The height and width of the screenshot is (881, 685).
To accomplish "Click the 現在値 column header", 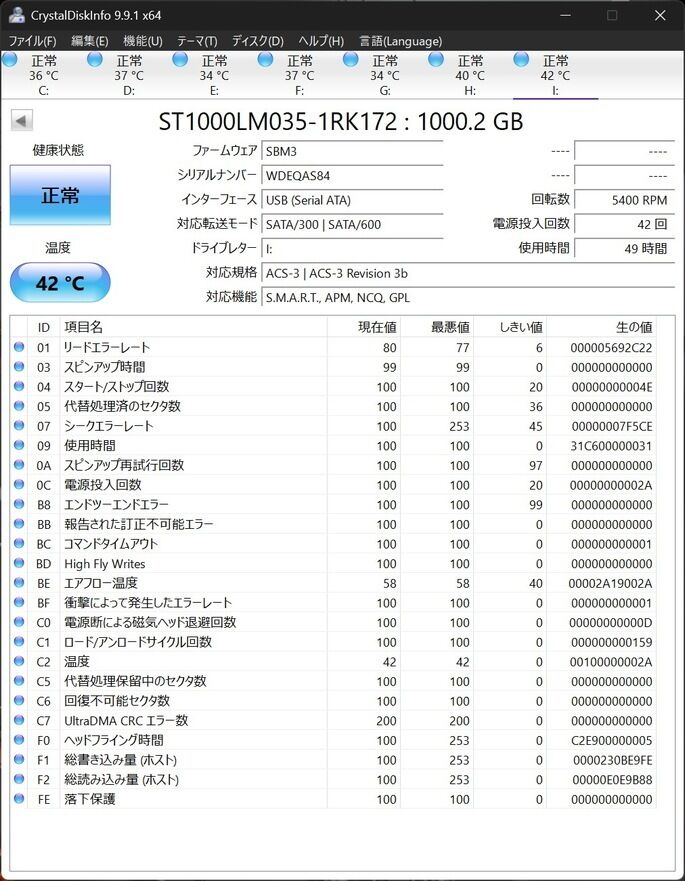I will point(364,327).
